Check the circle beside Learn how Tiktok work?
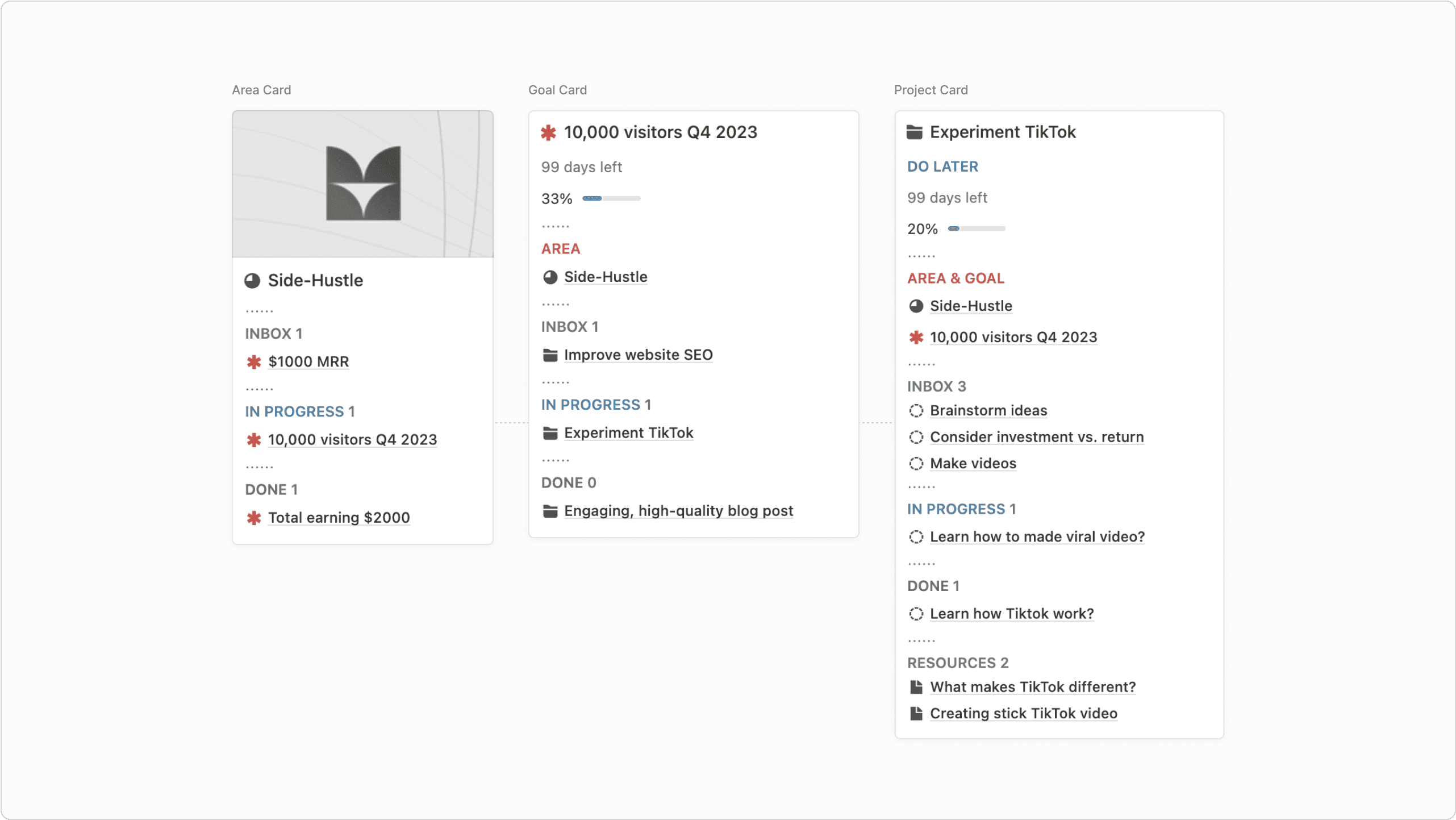 (916, 614)
